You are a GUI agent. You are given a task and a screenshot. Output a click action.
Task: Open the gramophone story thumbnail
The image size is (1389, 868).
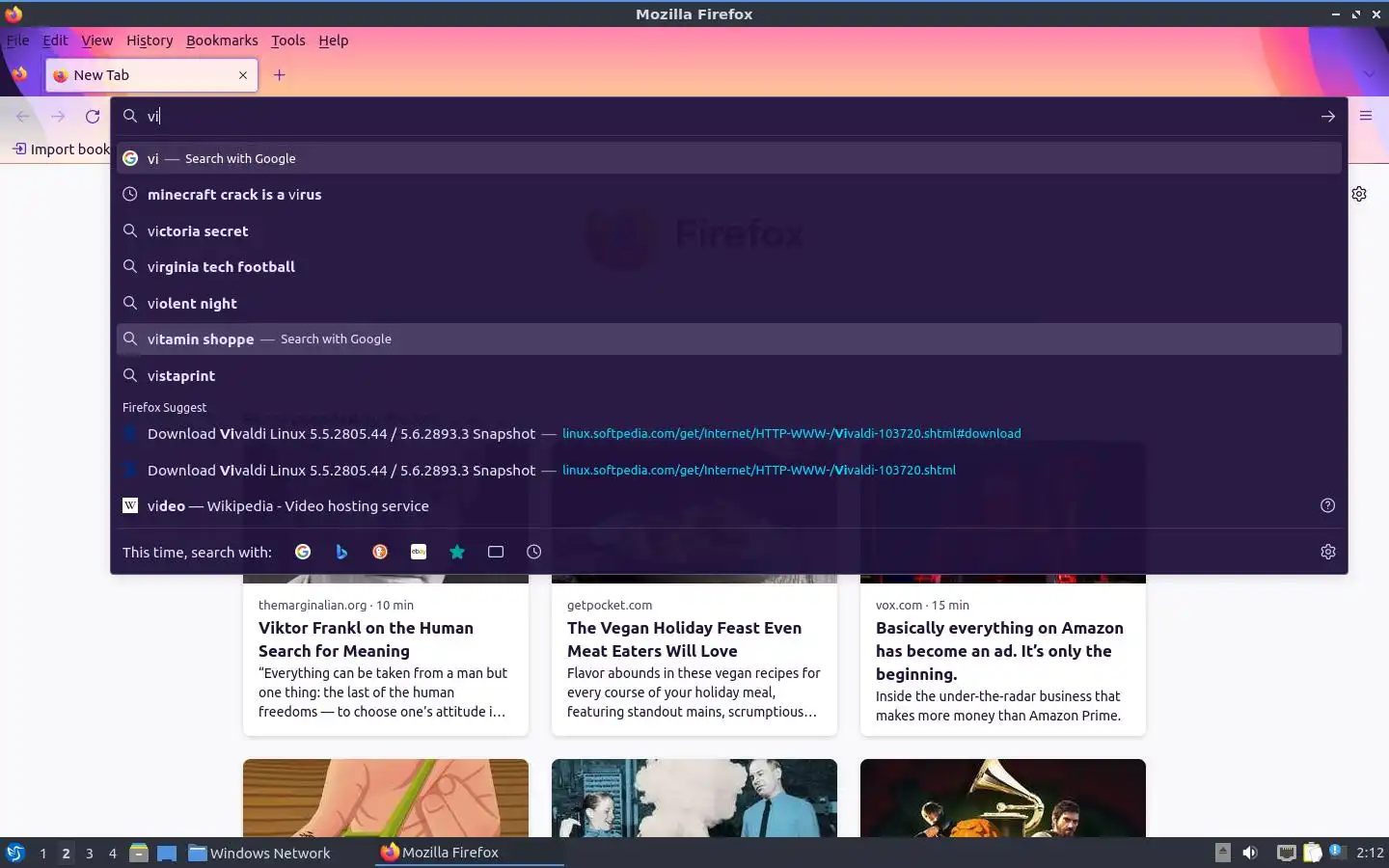pyautogui.click(x=1003, y=798)
